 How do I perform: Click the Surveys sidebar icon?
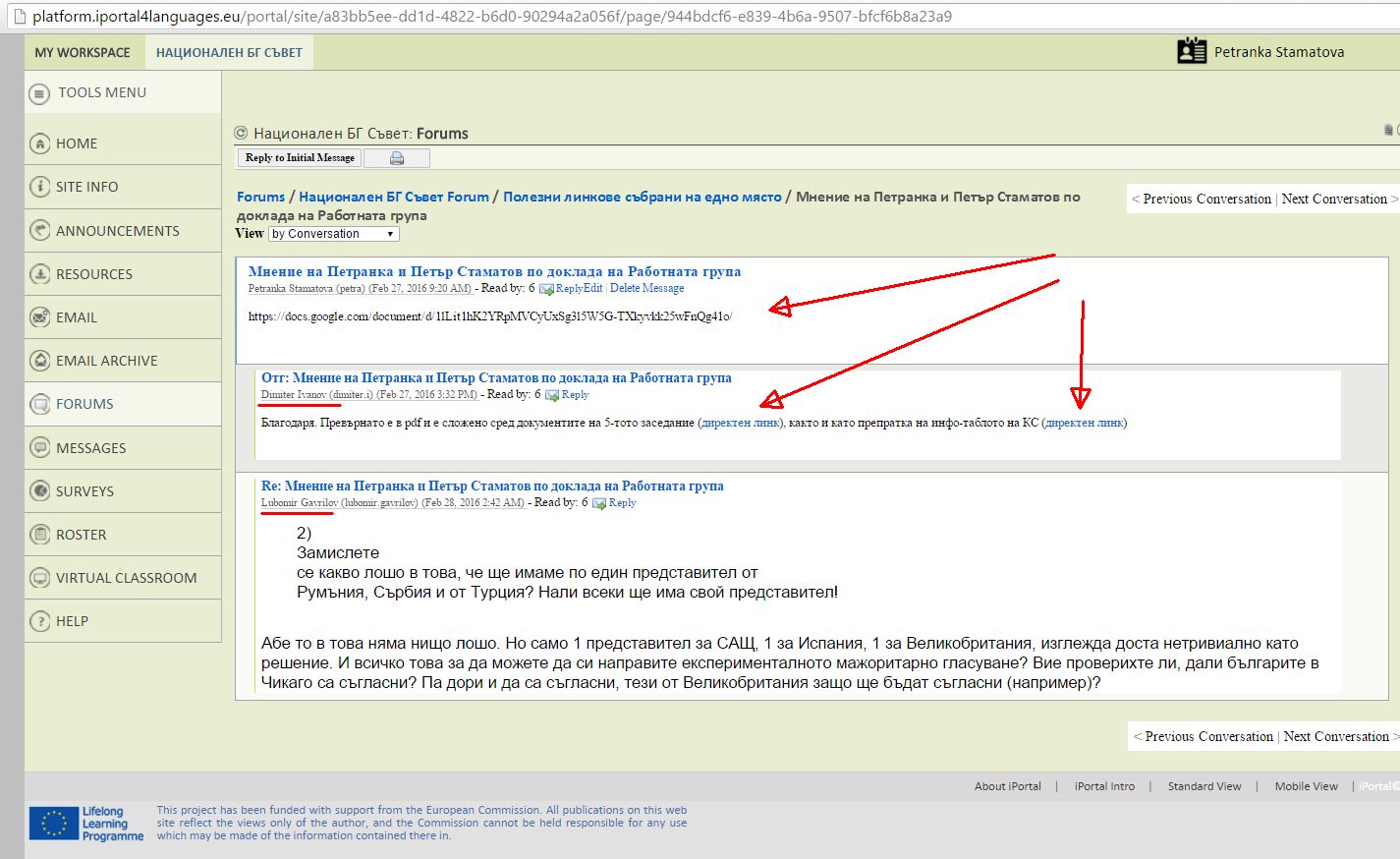39,491
